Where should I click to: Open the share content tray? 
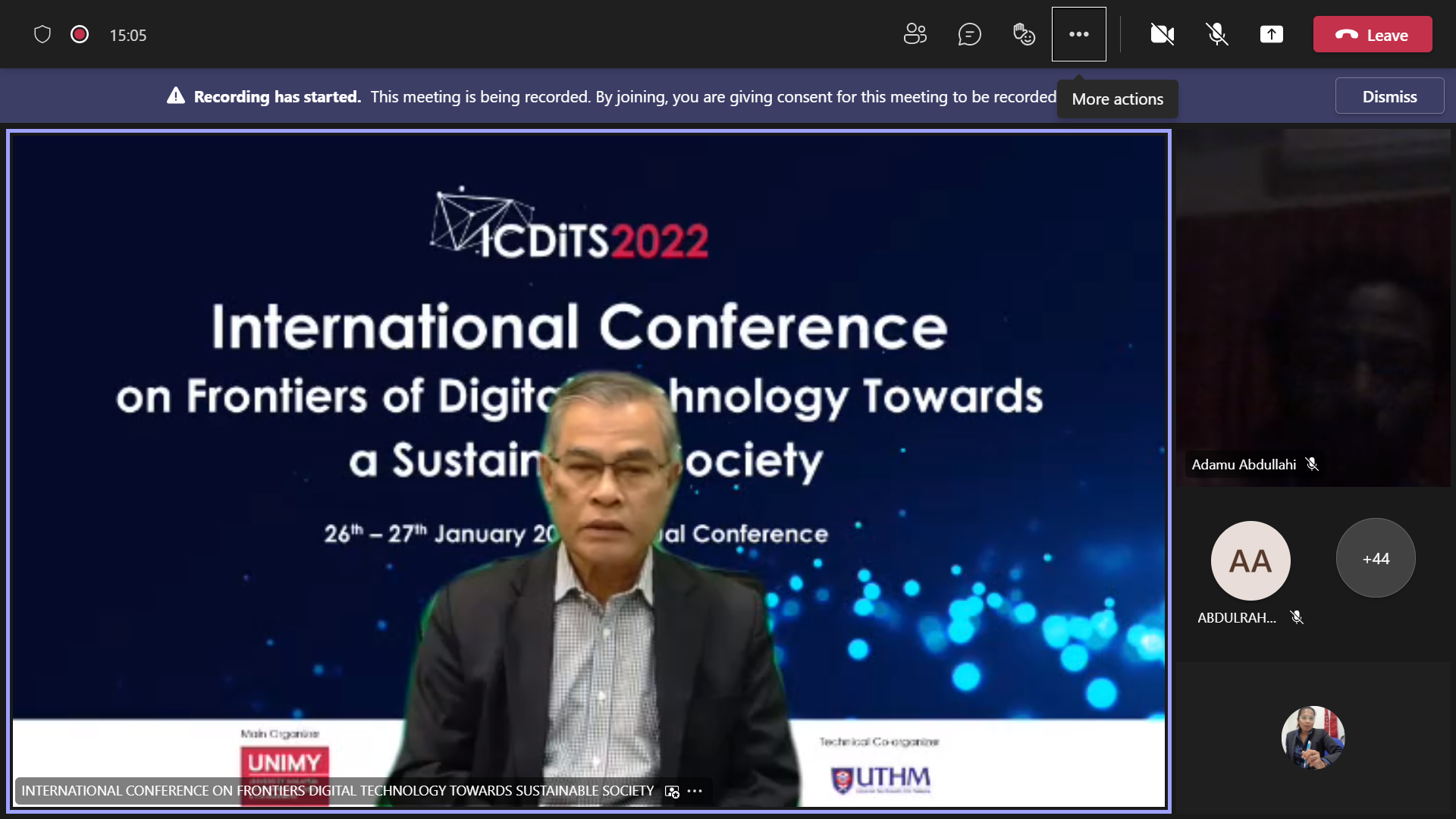(1272, 34)
